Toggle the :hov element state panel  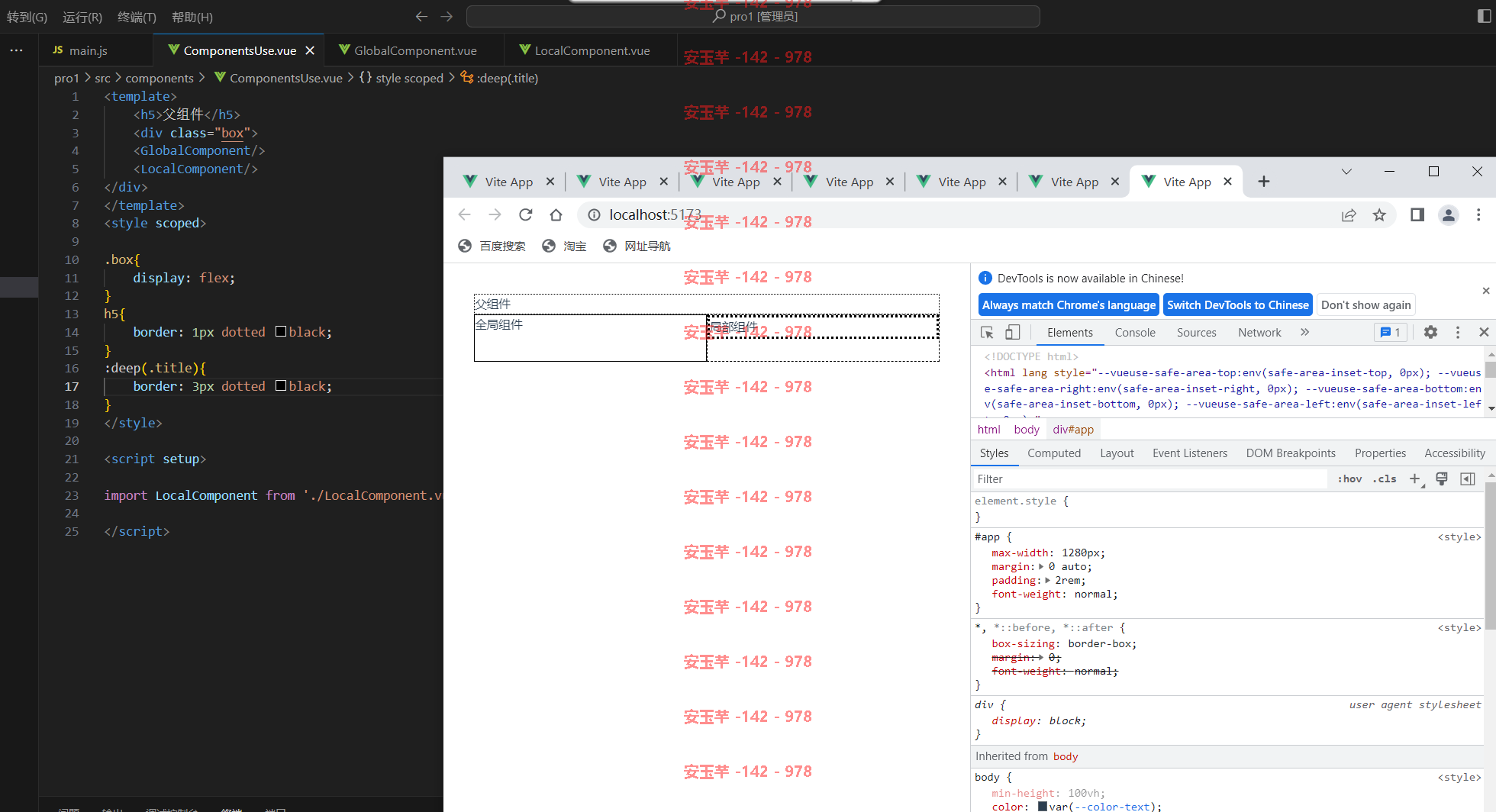coord(1349,479)
